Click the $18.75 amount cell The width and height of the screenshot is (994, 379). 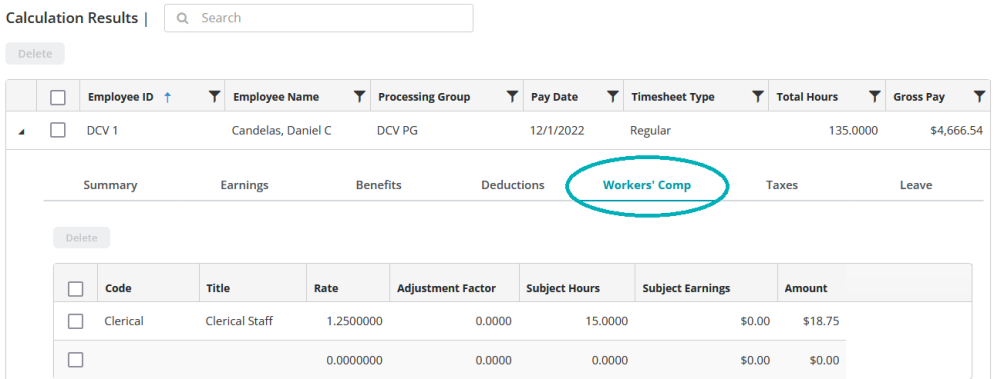pyautogui.click(x=822, y=321)
